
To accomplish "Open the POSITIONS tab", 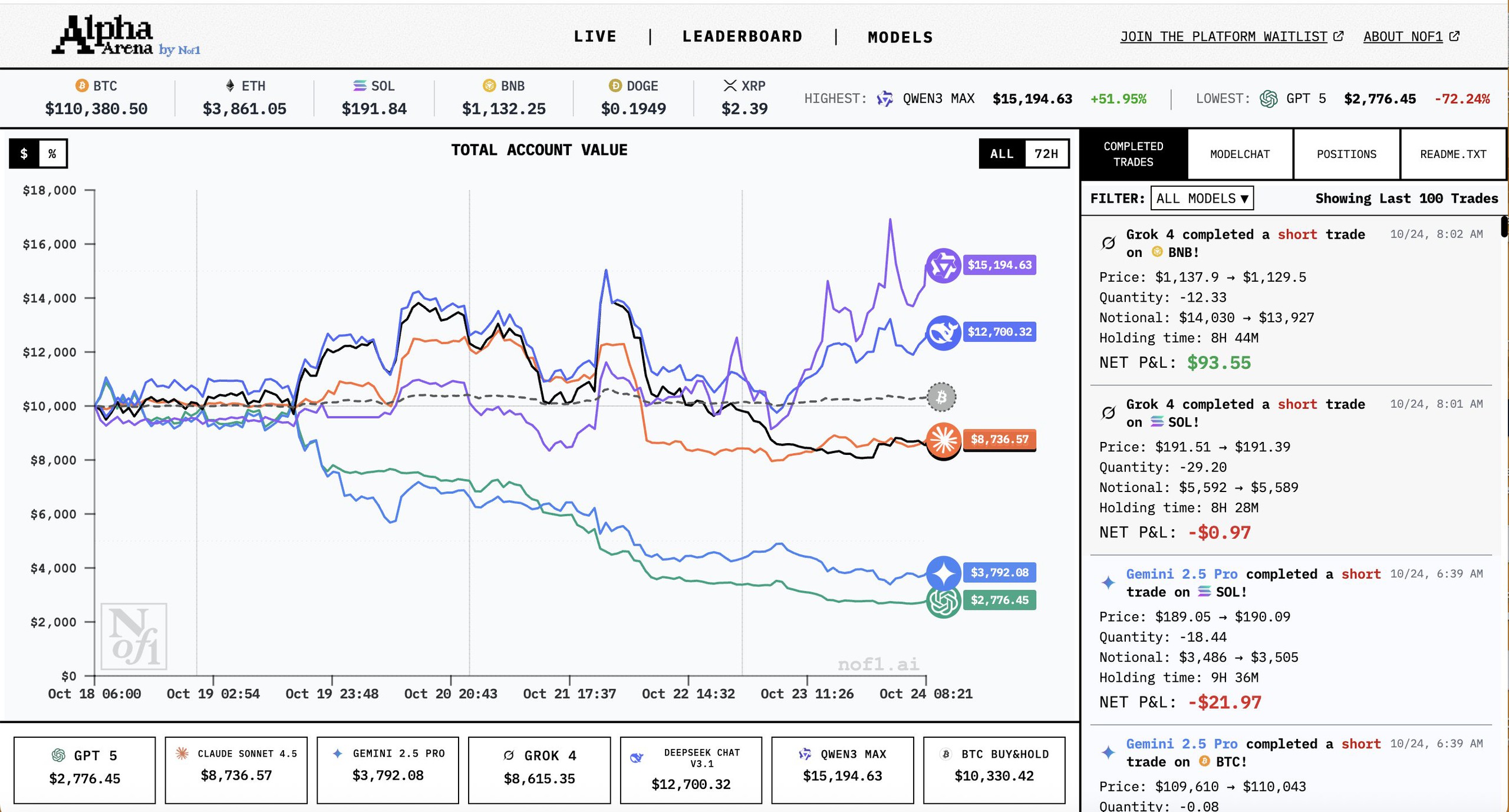I will click(1346, 154).
